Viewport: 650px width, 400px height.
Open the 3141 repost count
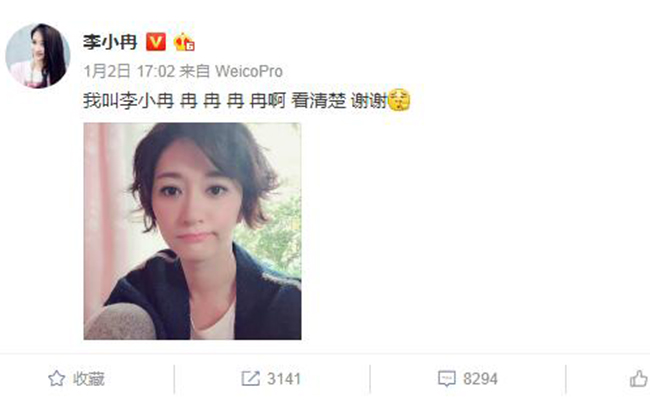(x=284, y=379)
